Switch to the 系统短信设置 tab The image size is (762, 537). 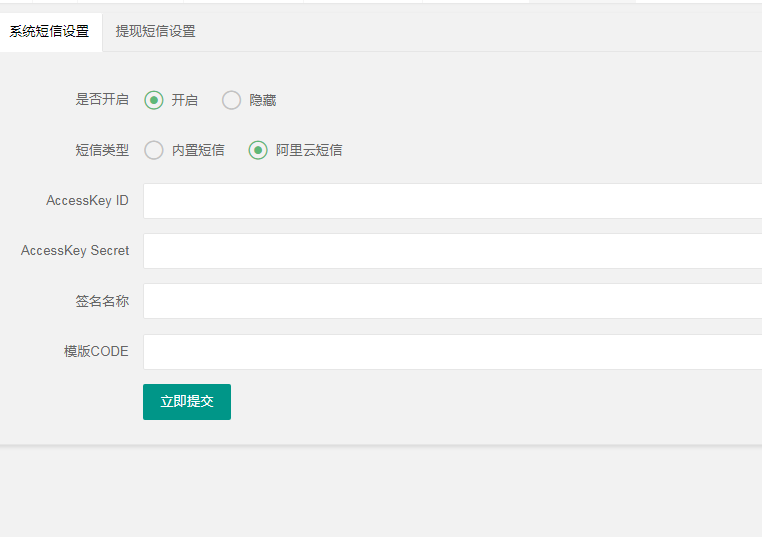coord(49,32)
